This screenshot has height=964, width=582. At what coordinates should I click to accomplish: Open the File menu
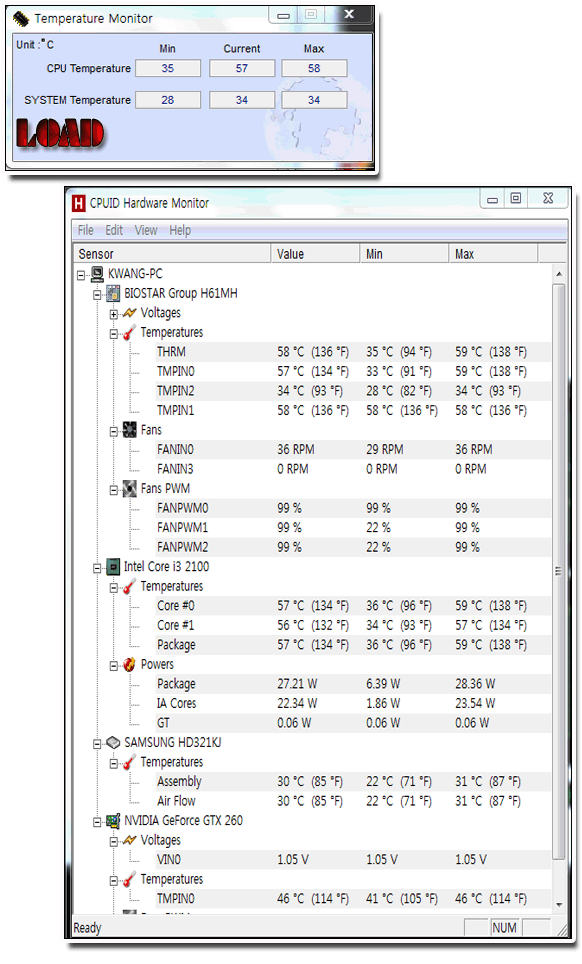[85, 231]
